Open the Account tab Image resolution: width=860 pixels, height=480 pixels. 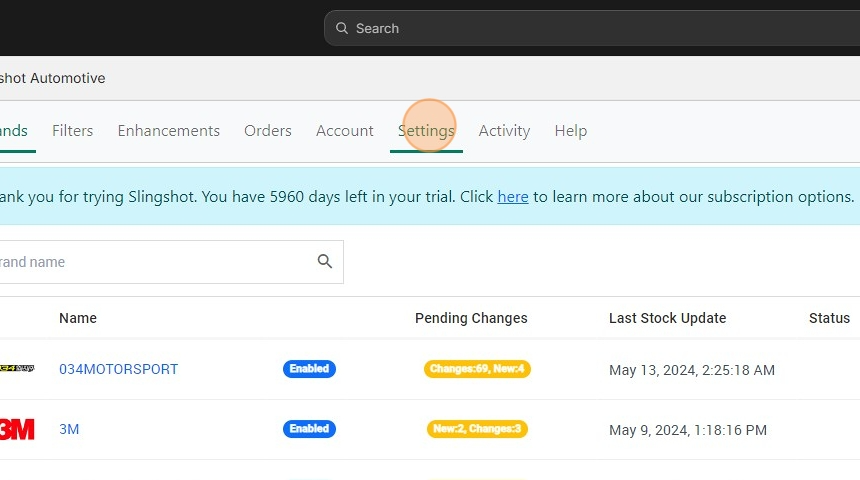344,131
